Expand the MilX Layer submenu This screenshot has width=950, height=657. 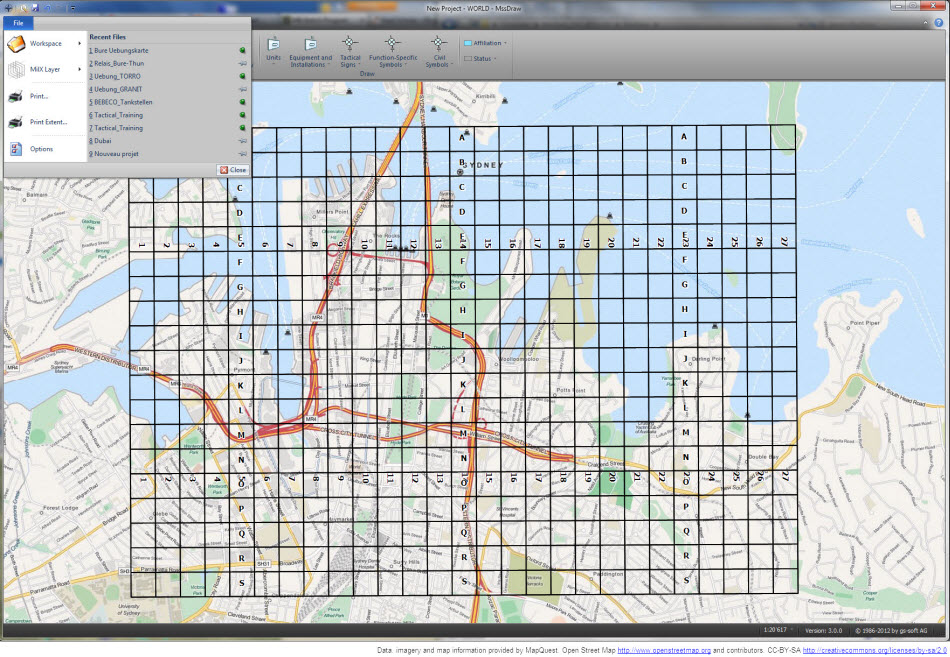44,70
